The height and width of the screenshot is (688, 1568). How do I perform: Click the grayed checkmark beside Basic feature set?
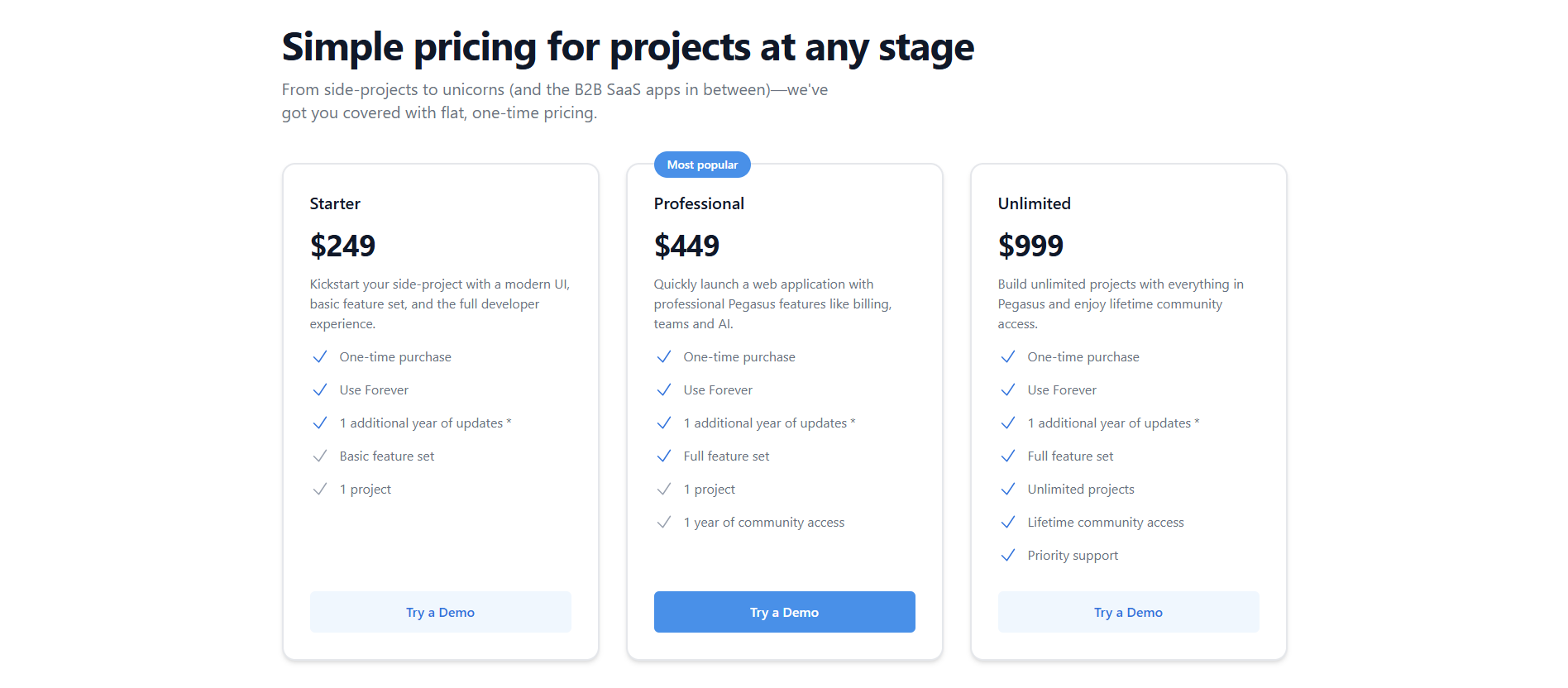point(320,456)
